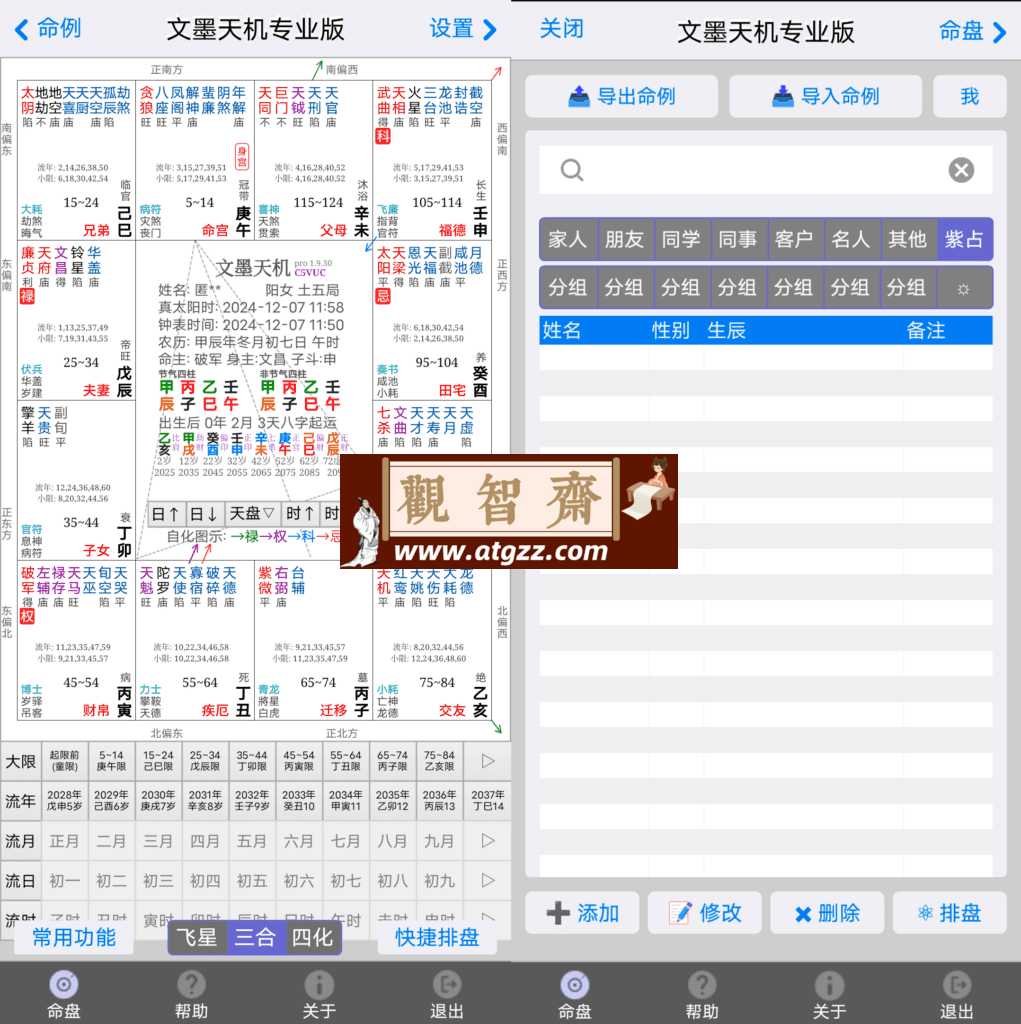Viewport: 1021px width, 1024px height.
Task: Click the search magnifier icon
Action: (572, 170)
